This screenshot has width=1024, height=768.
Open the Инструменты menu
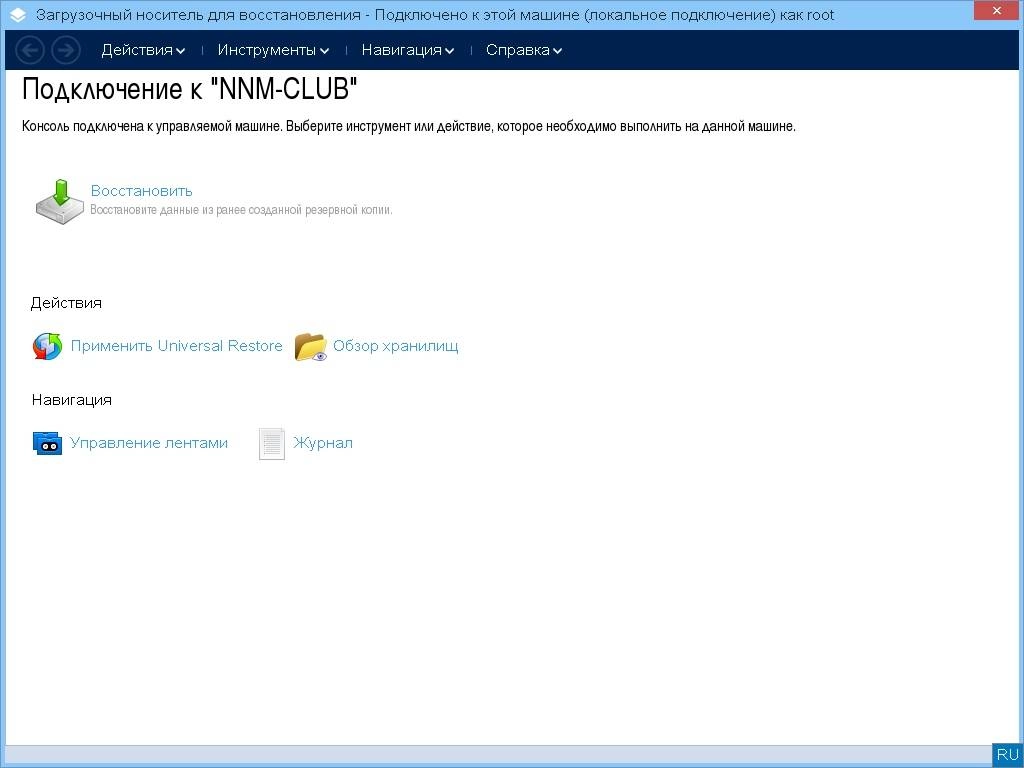[x=273, y=50]
